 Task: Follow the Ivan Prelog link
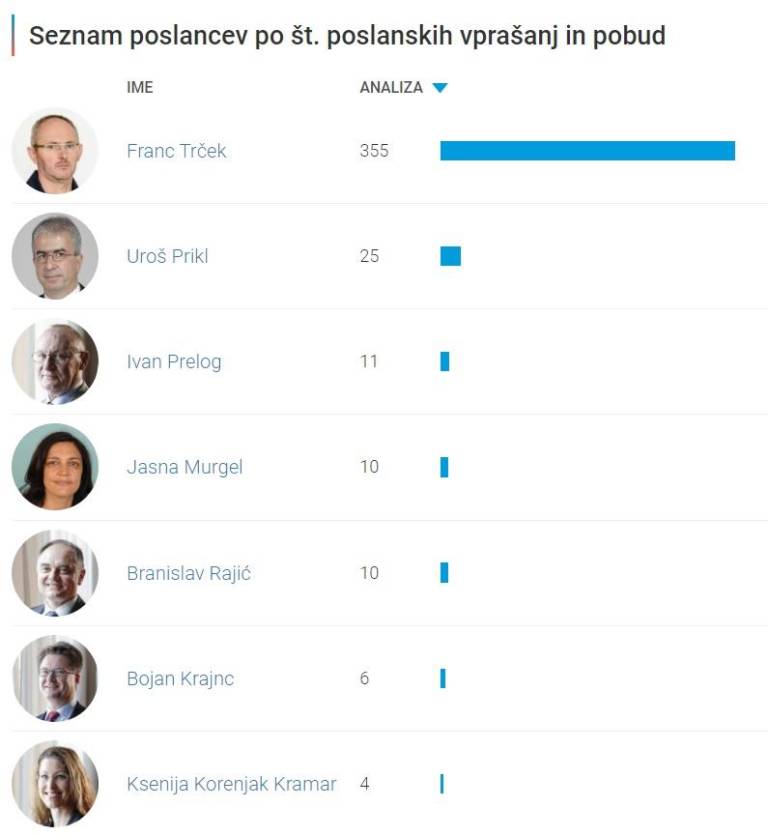(x=173, y=362)
